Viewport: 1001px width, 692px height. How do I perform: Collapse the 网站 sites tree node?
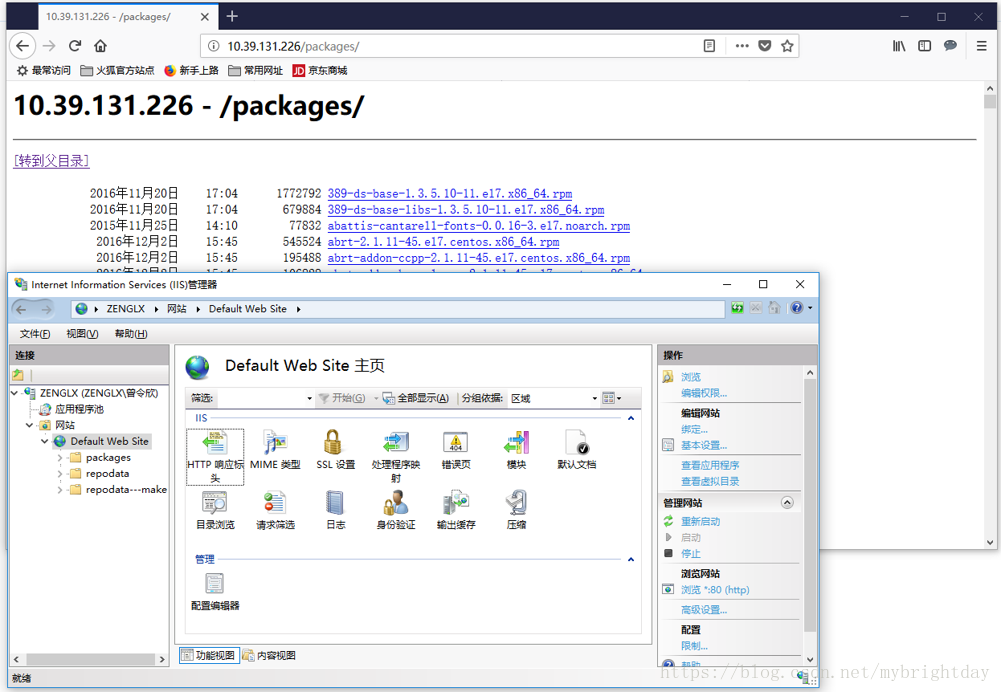tap(29, 425)
